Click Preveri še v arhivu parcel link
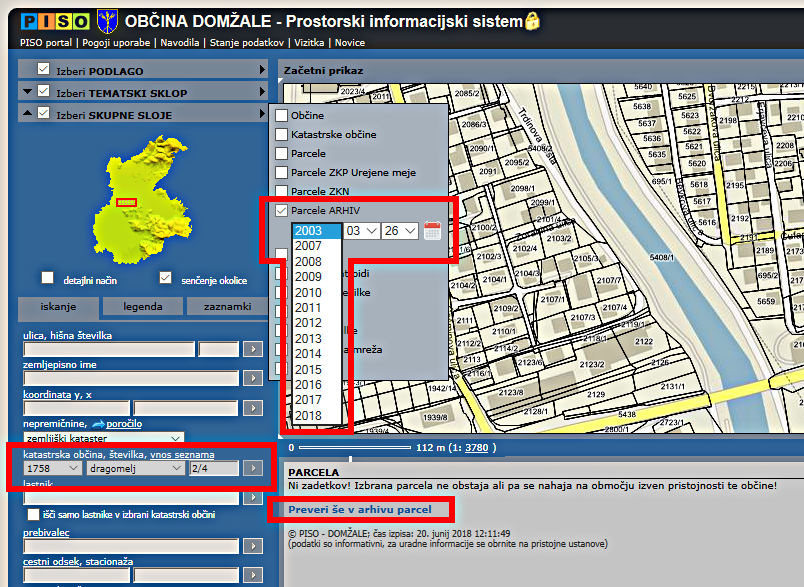Viewport: 804px width, 587px height. 360,510
